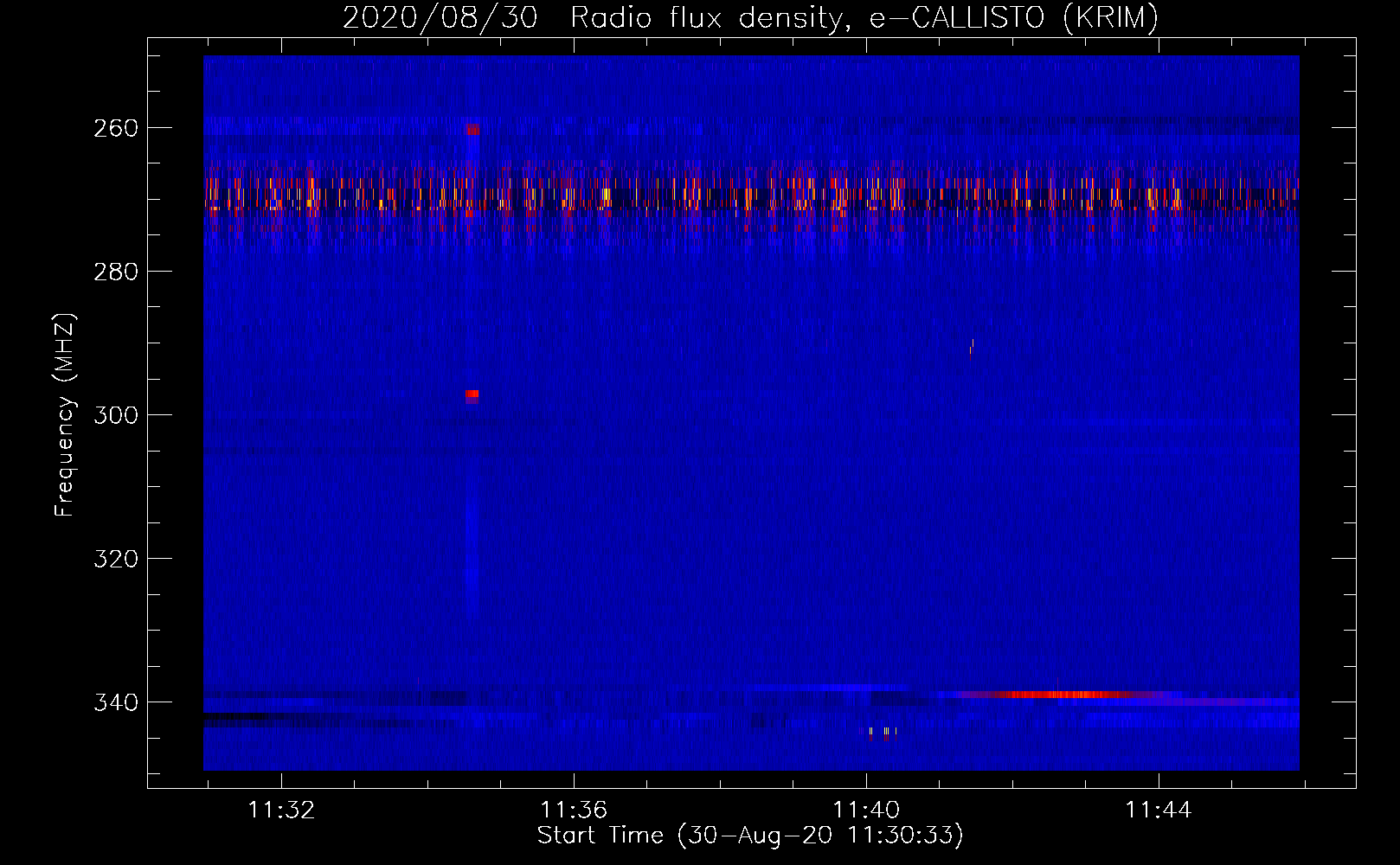Click the 11:40 time tick label
The height and width of the screenshot is (865, 1400).
tap(866, 811)
